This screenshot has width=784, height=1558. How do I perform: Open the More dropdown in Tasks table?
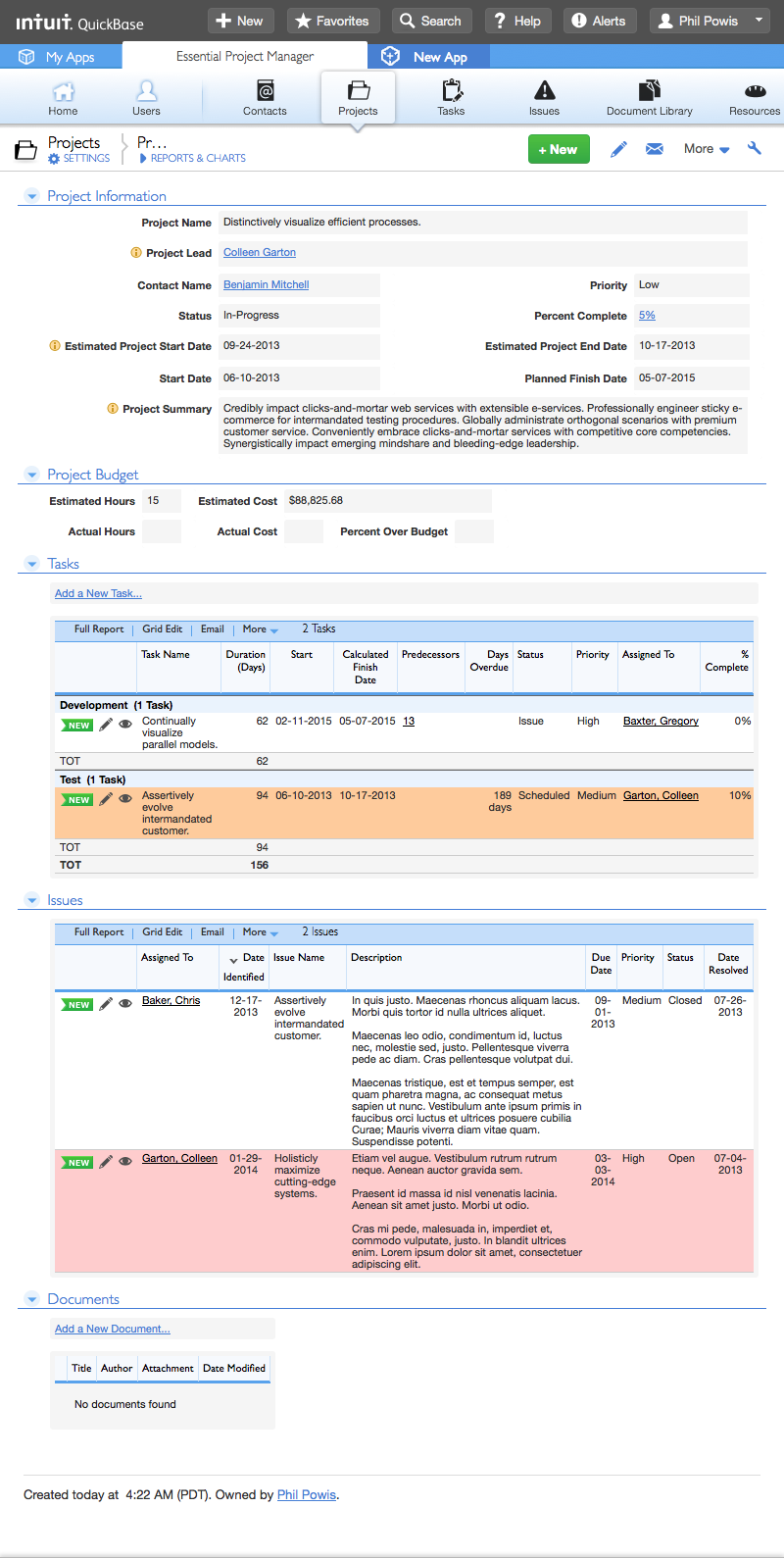coord(261,629)
